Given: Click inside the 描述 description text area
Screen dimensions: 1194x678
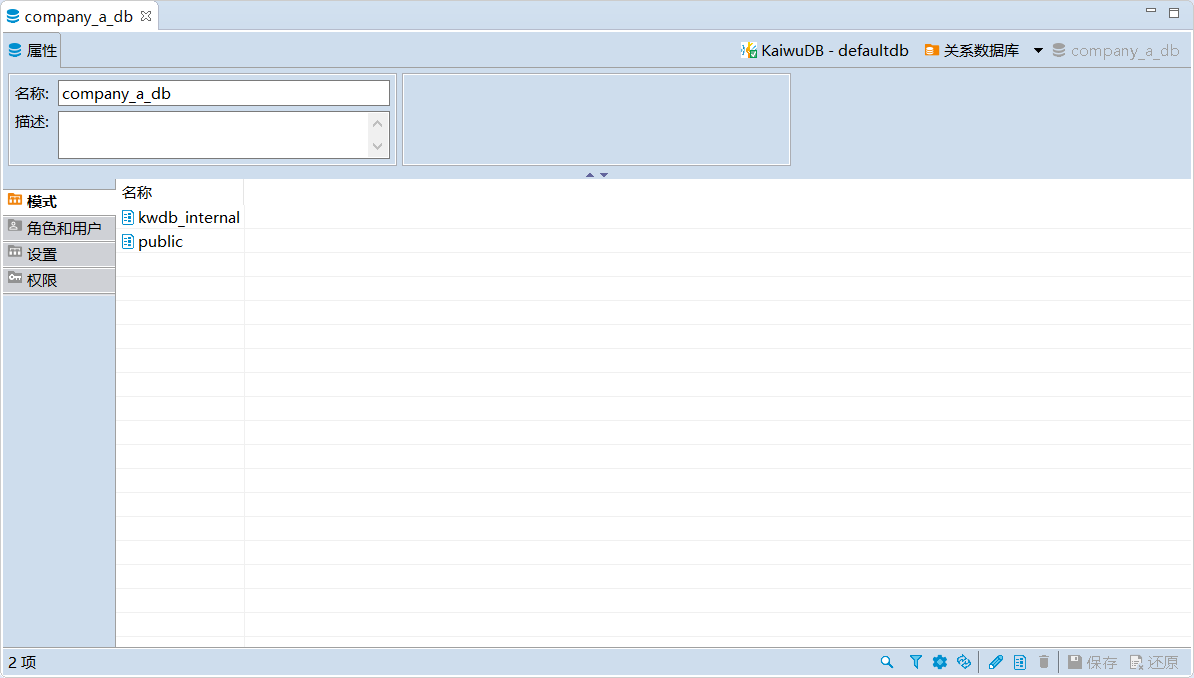Looking at the screenshot, I should click(212, 135).
